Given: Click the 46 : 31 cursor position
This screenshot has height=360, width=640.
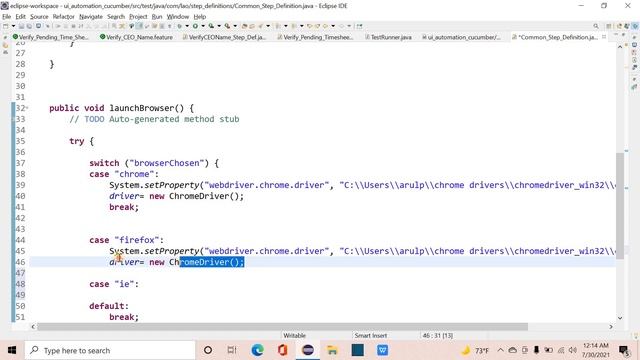Looking at the screenshot, I should pyautogui.click(x=438, y=336).
